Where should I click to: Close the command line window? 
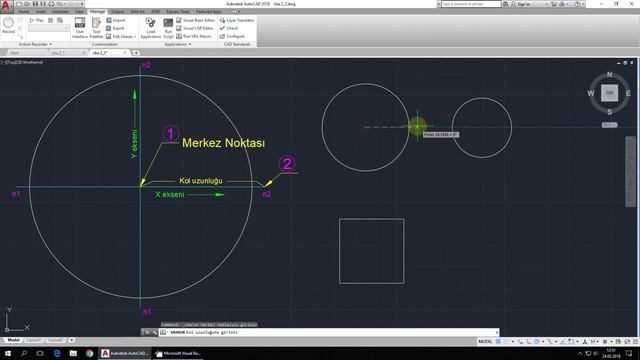(x=147, y=332)
